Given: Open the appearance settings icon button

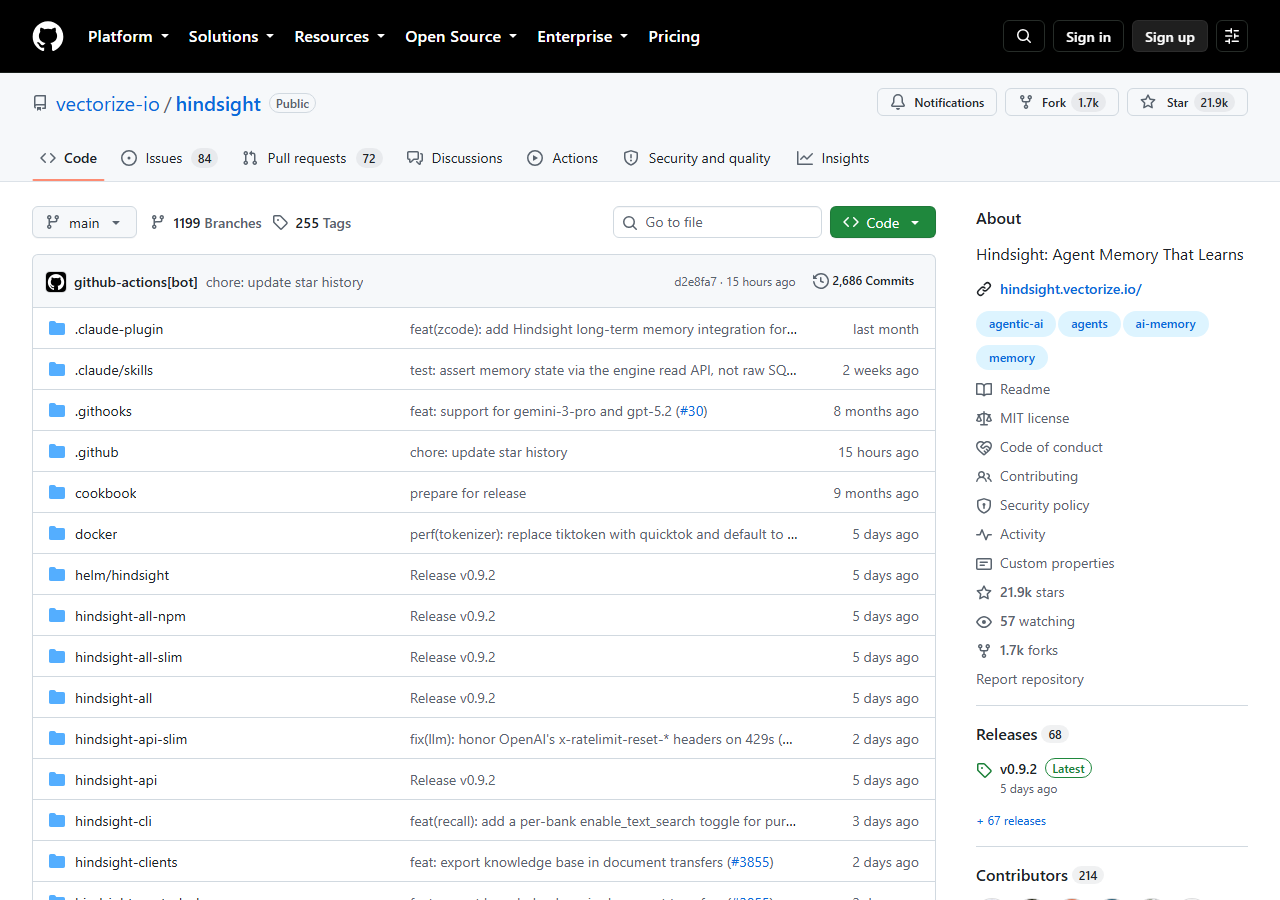Looking at the screenshot, I should (1232, 36).
